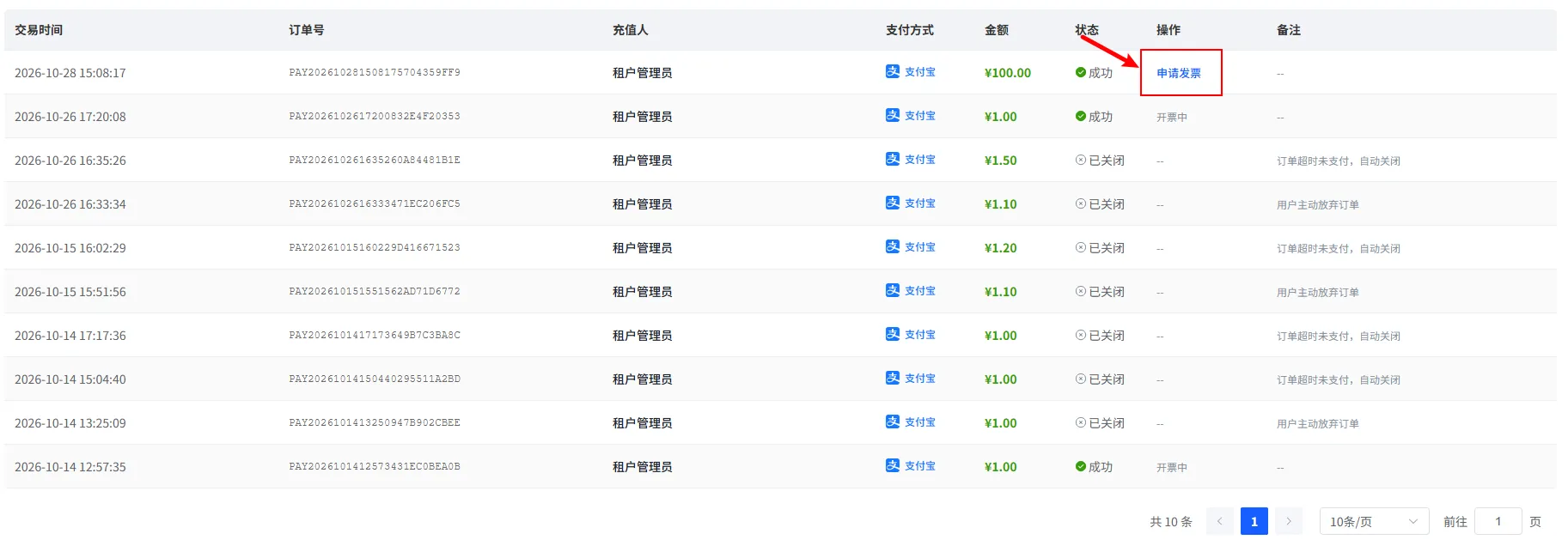
Task: Click the order number starting PAY2026102815
Action: (375, 73)
